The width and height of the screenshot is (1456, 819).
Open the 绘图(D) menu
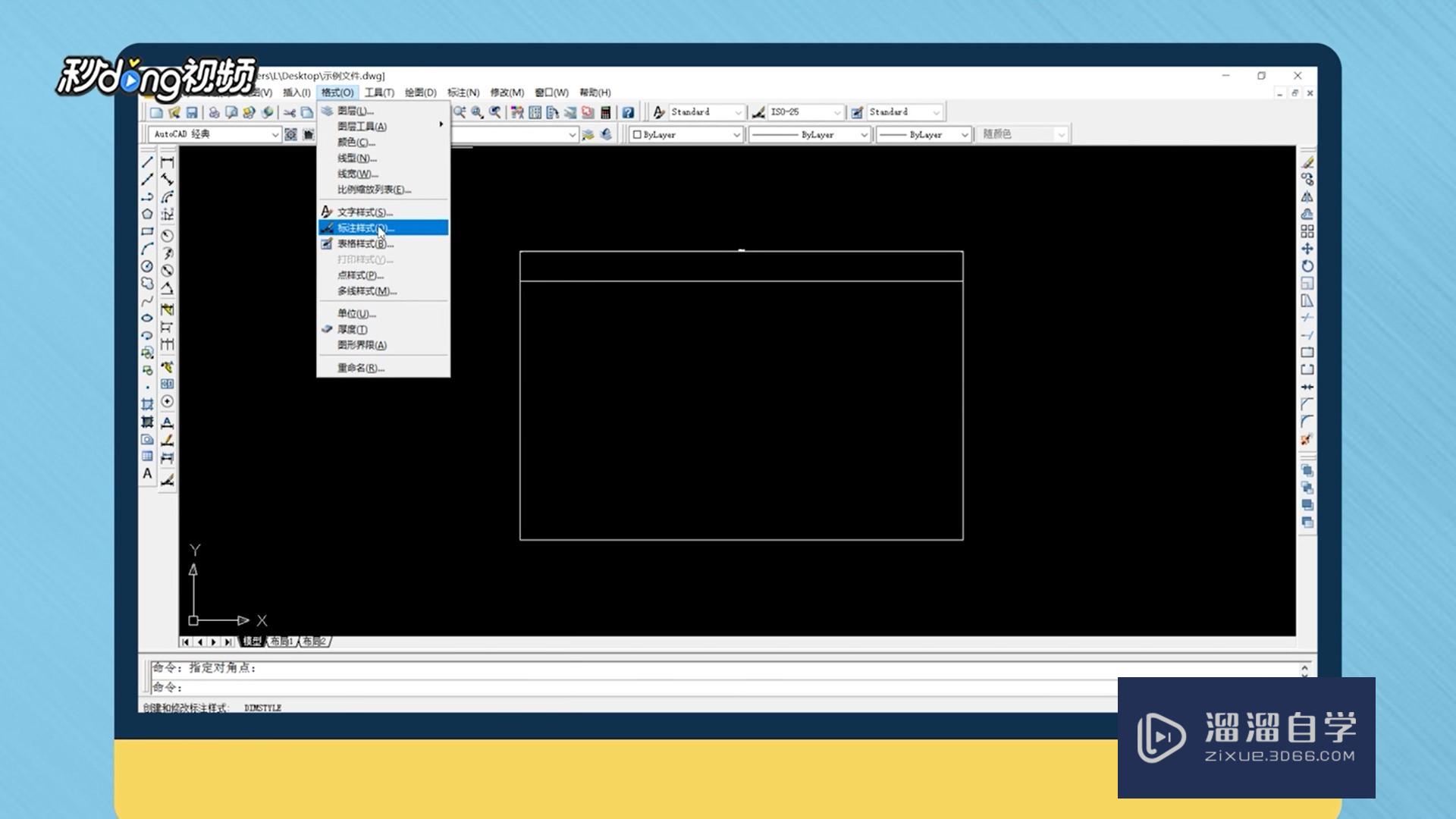tap(420, 93)
